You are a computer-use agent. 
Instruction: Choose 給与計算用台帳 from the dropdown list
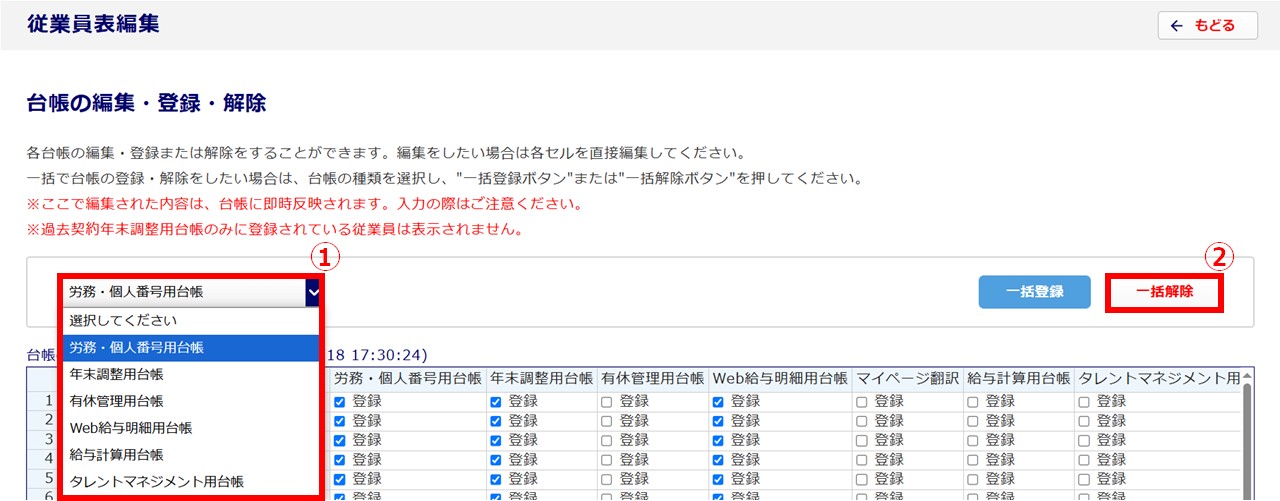tap(190, 455)
